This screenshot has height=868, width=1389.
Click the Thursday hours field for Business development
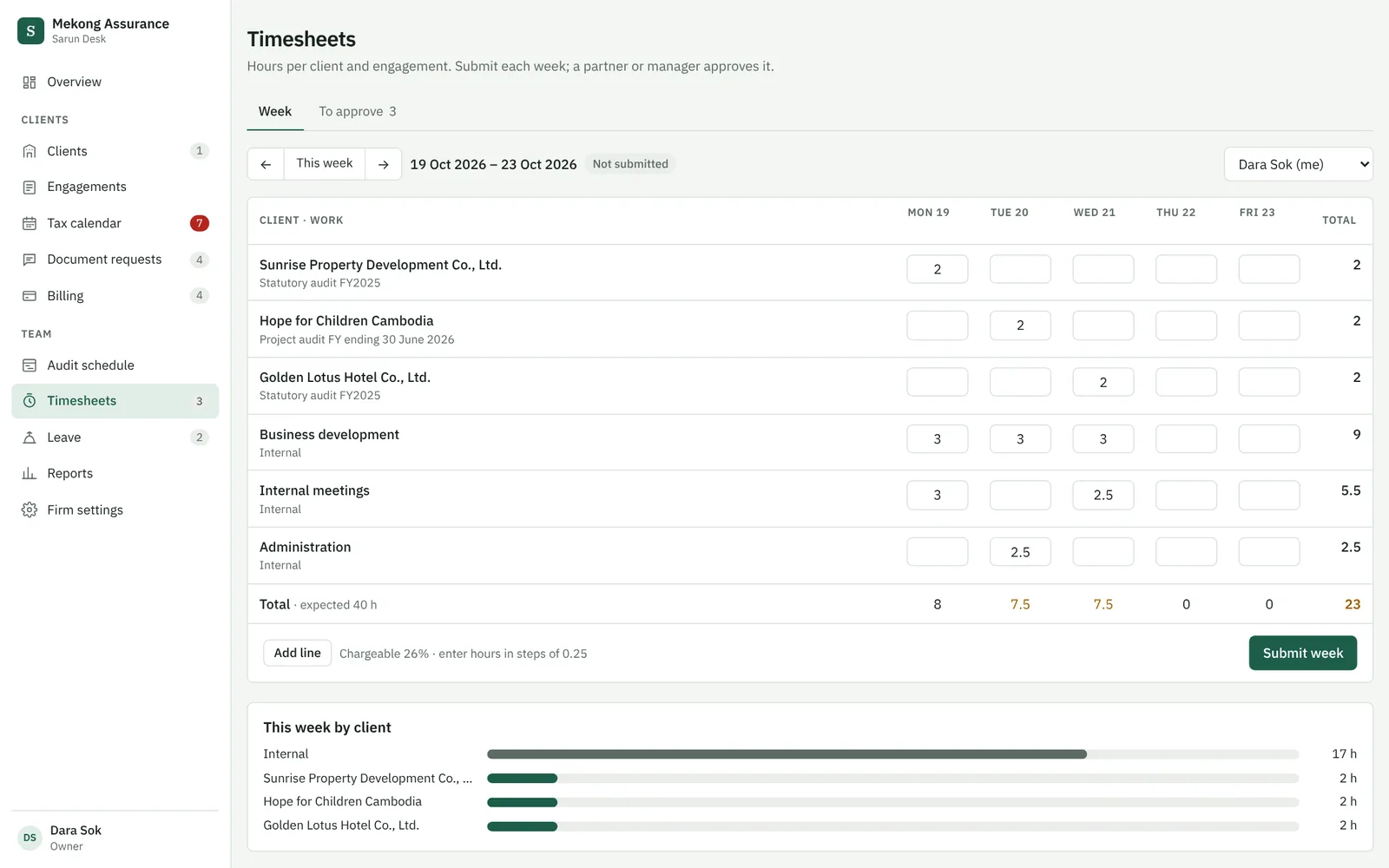click(1186, 439)
